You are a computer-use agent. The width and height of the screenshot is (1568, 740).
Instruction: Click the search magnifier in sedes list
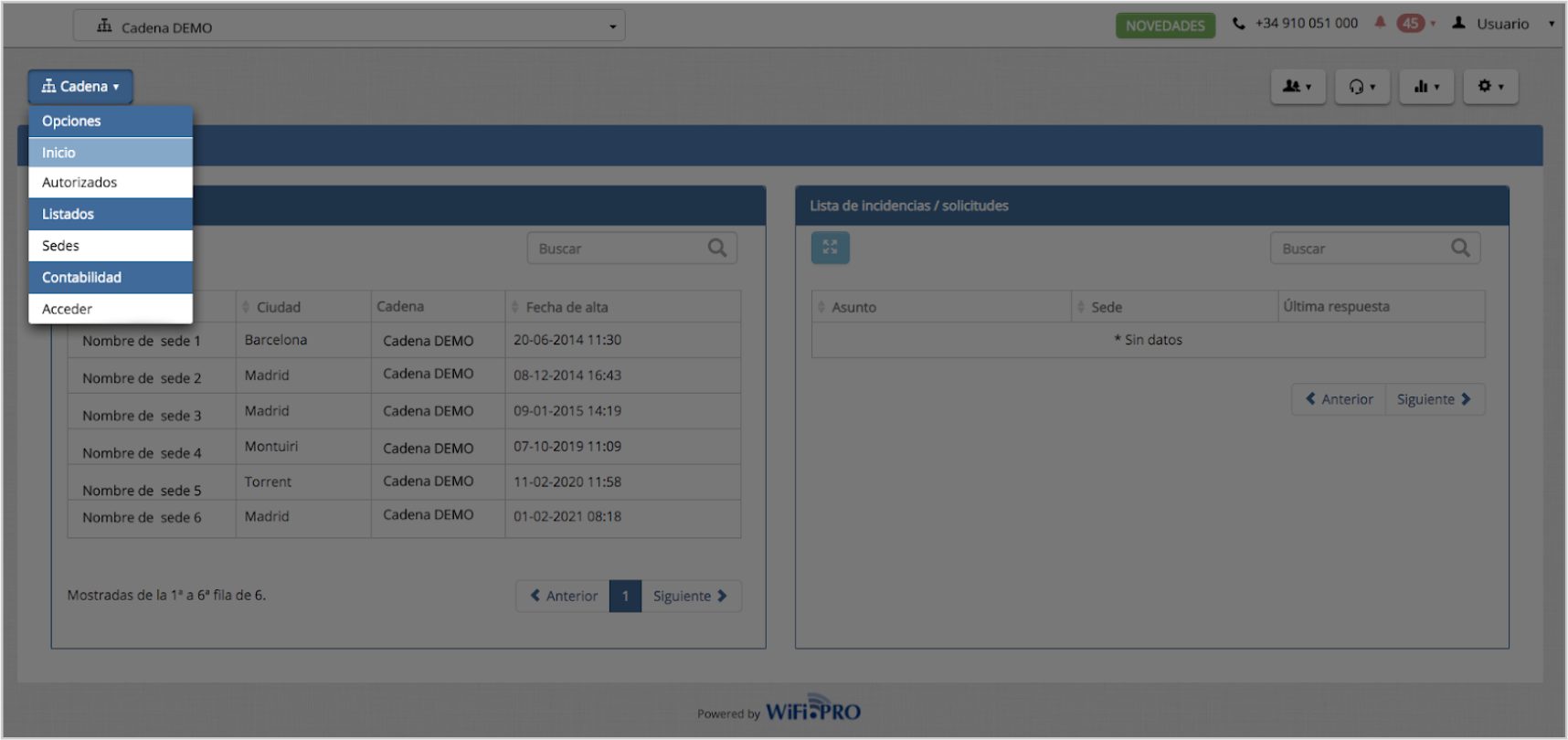pos(717,248)
